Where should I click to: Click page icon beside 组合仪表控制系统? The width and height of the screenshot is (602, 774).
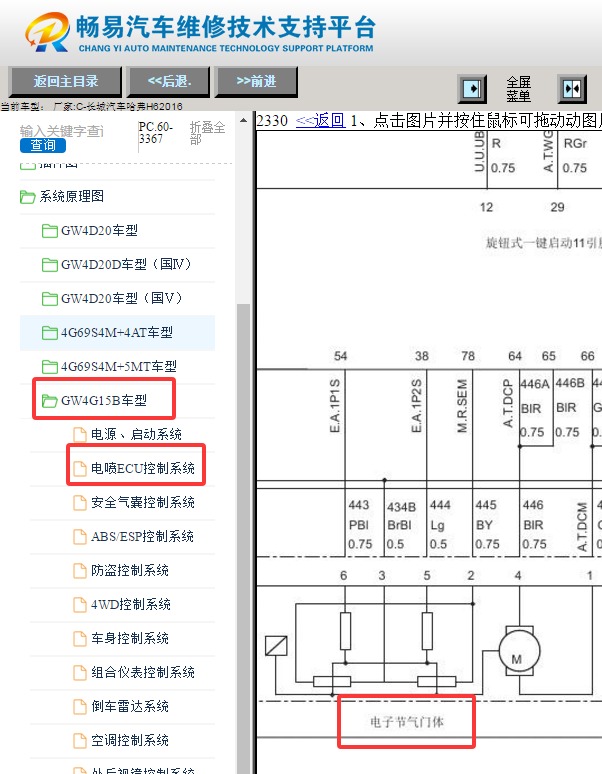[x=79, y=672]
